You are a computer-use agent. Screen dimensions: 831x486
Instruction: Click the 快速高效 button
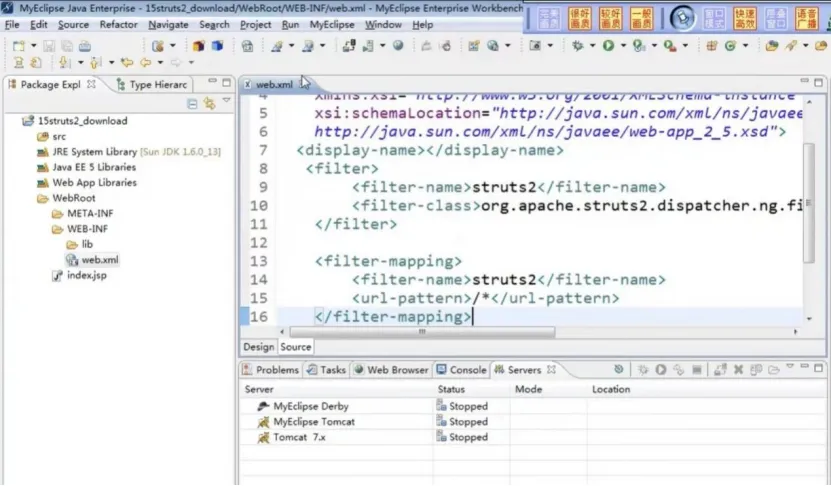(x=745, y=19)
